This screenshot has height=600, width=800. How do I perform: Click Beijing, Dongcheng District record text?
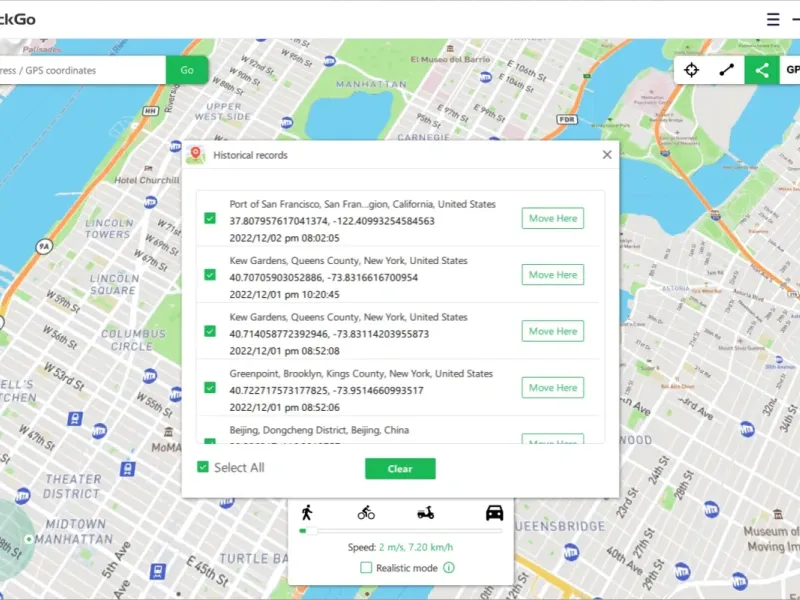tap(319, 430)
